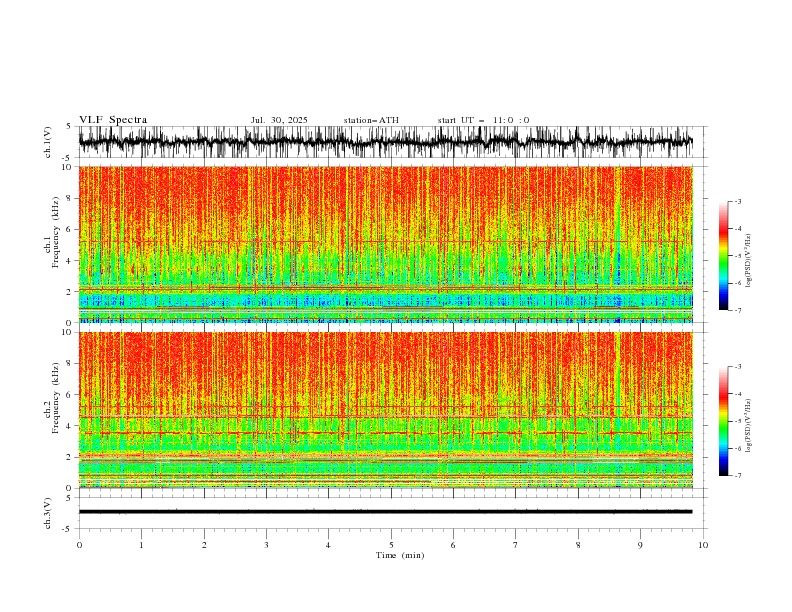Image resolution: width=792 pixels, height=612 pixels.
Task: Click the ch.2 spectrogram panel
Action: 386,410
